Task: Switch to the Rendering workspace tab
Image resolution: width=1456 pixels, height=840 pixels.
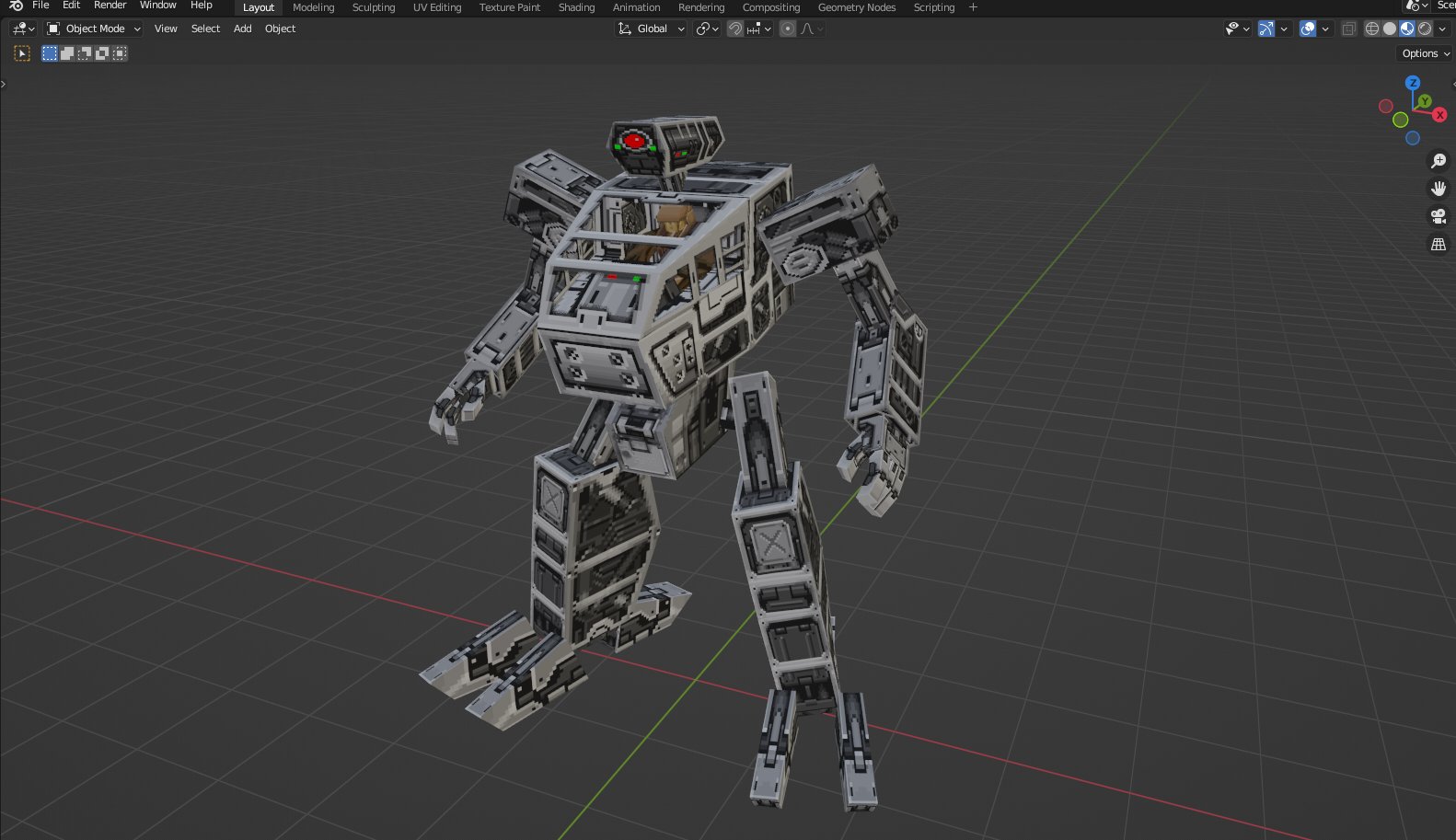Action: (x=701, y=7)
